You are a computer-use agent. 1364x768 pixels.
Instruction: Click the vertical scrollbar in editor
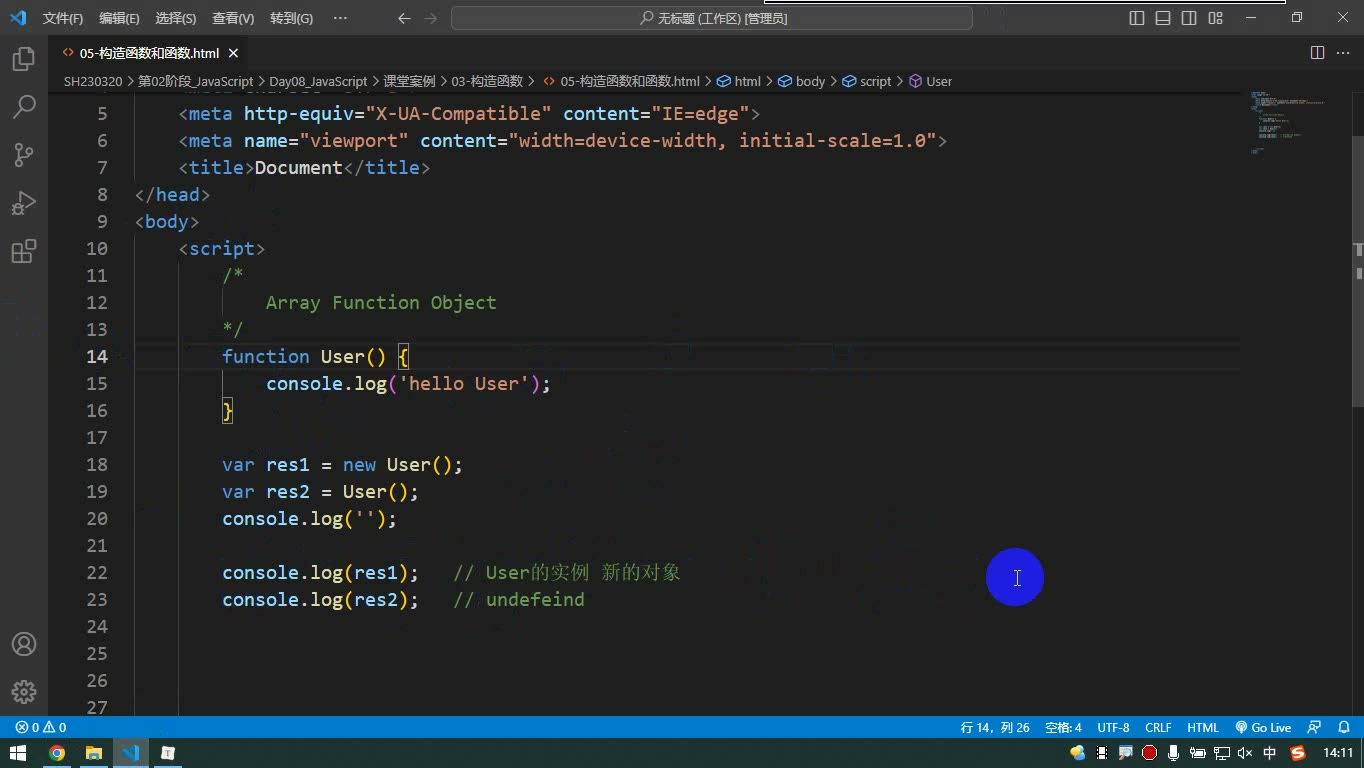(x=1358, y=270)
